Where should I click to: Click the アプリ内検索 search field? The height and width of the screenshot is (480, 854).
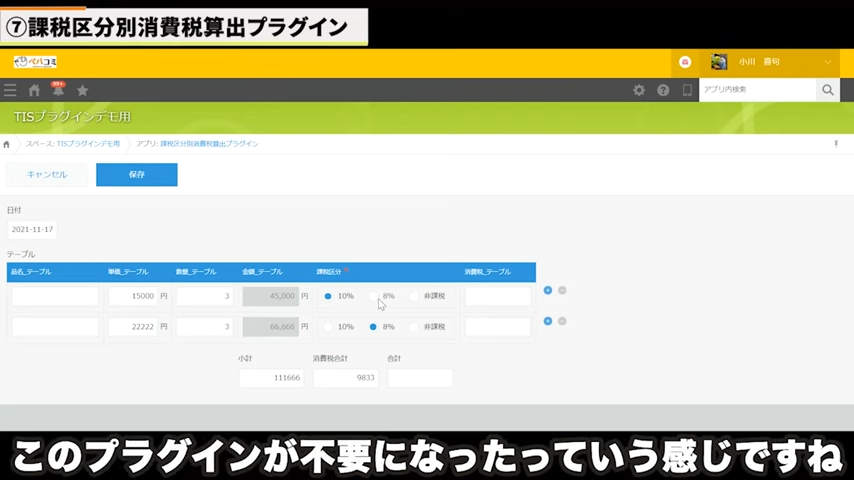click(758, 90)
